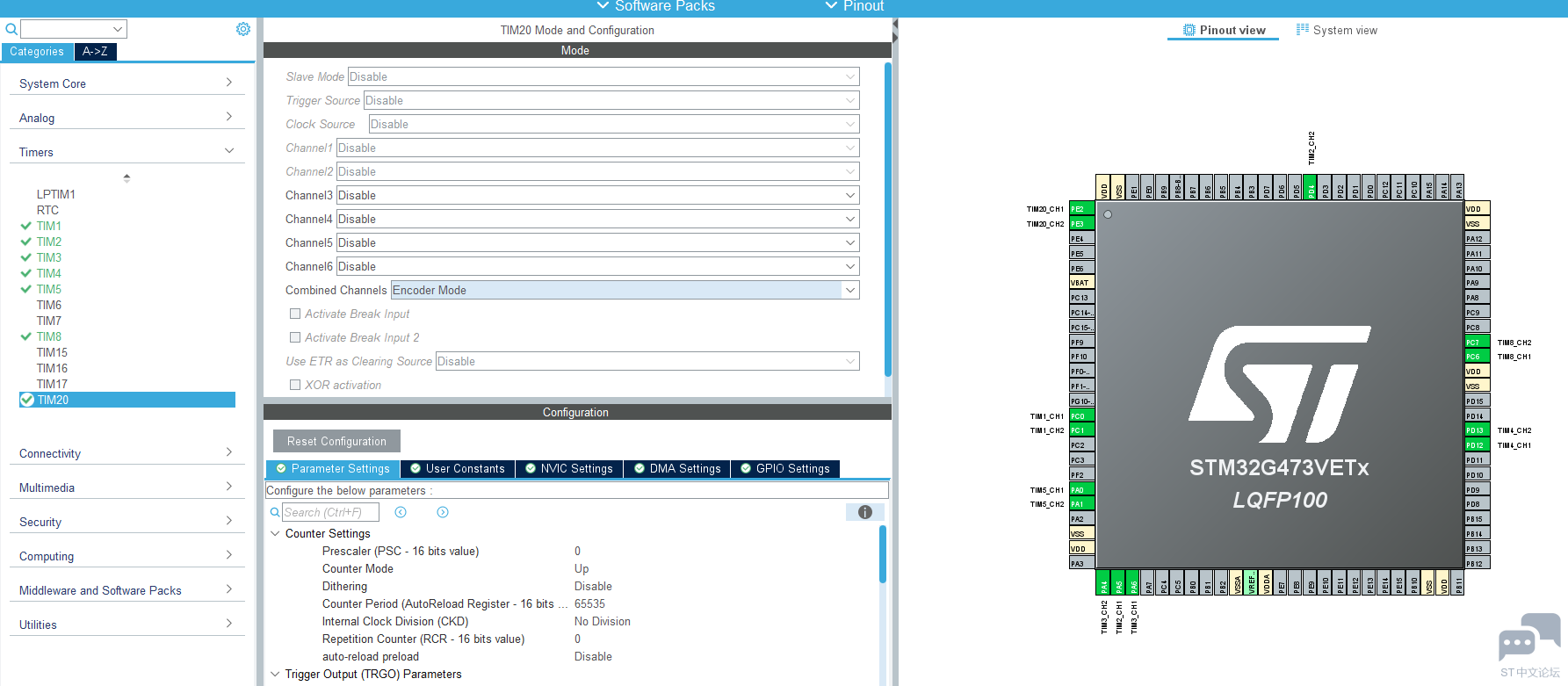
Task: Go to next search result arrow
Action: (x=443, y=512)
